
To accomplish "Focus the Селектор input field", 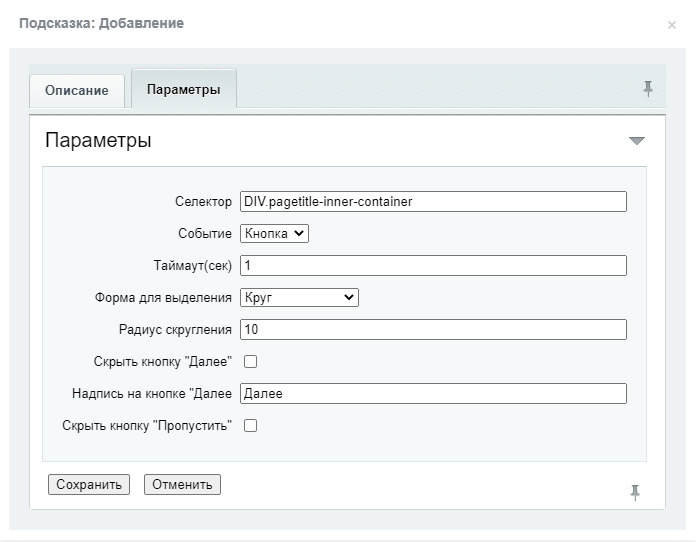I will coord(433,202).
